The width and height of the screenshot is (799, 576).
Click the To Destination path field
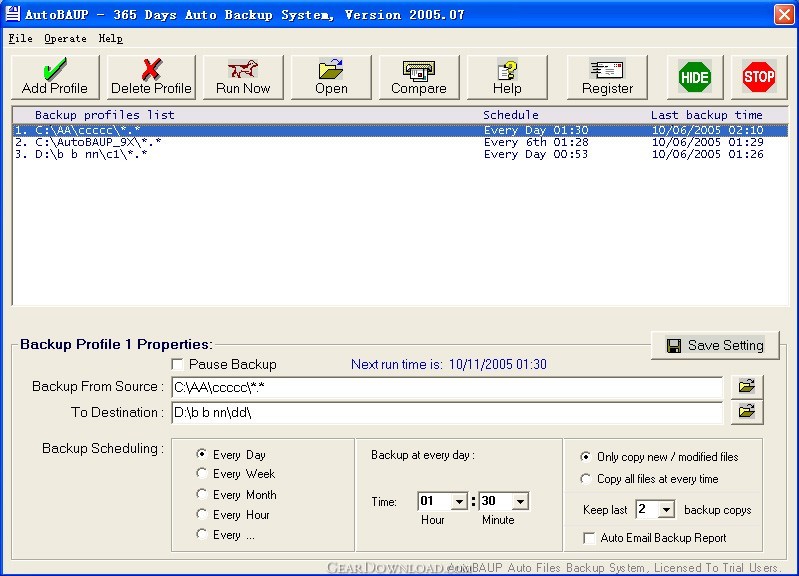[x=447, y=412]
